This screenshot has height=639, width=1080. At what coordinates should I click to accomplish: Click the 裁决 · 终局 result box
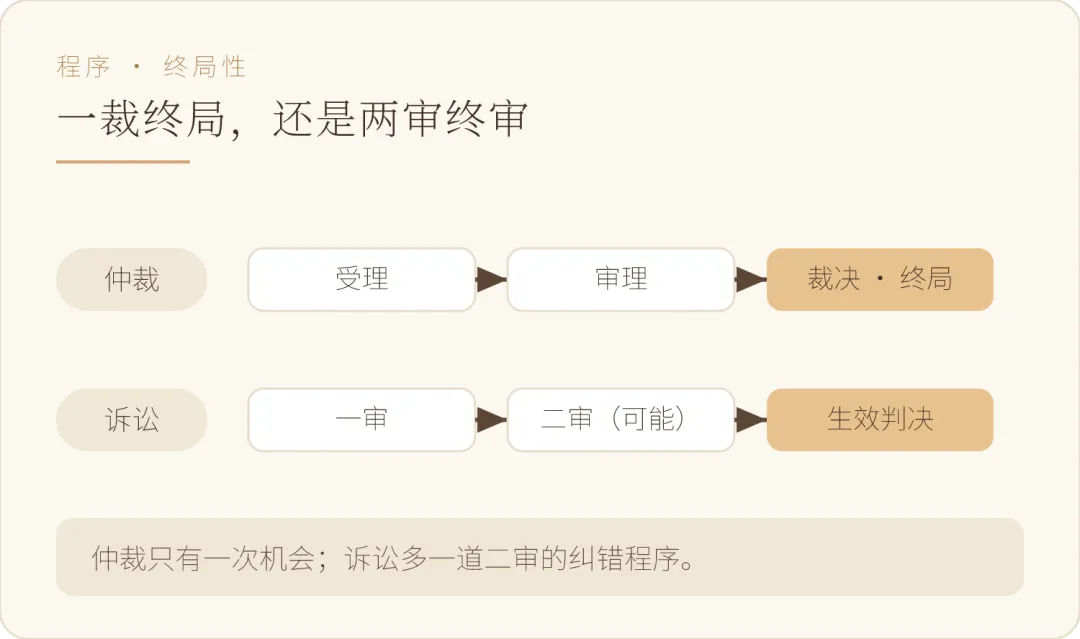[x=880, y=280]
